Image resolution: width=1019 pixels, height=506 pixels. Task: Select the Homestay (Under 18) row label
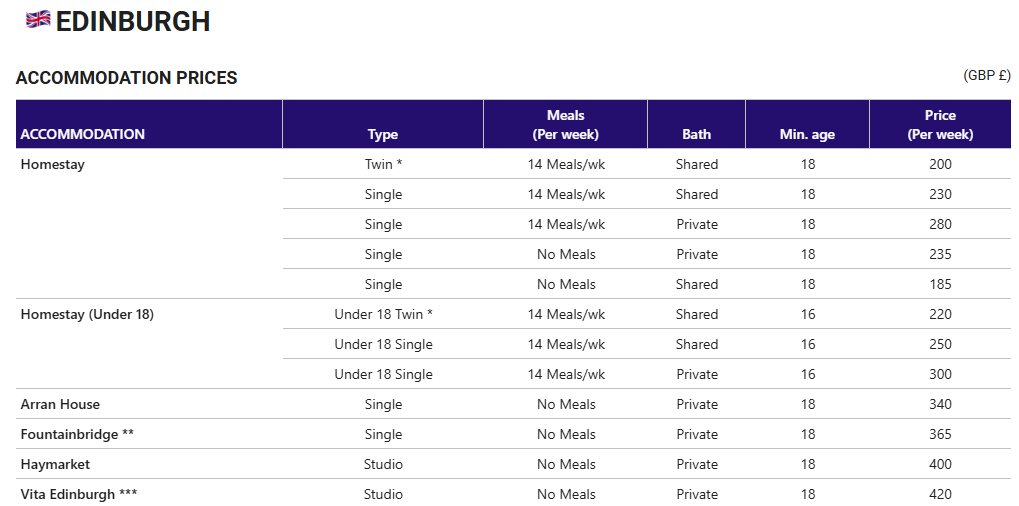(87, 314)
